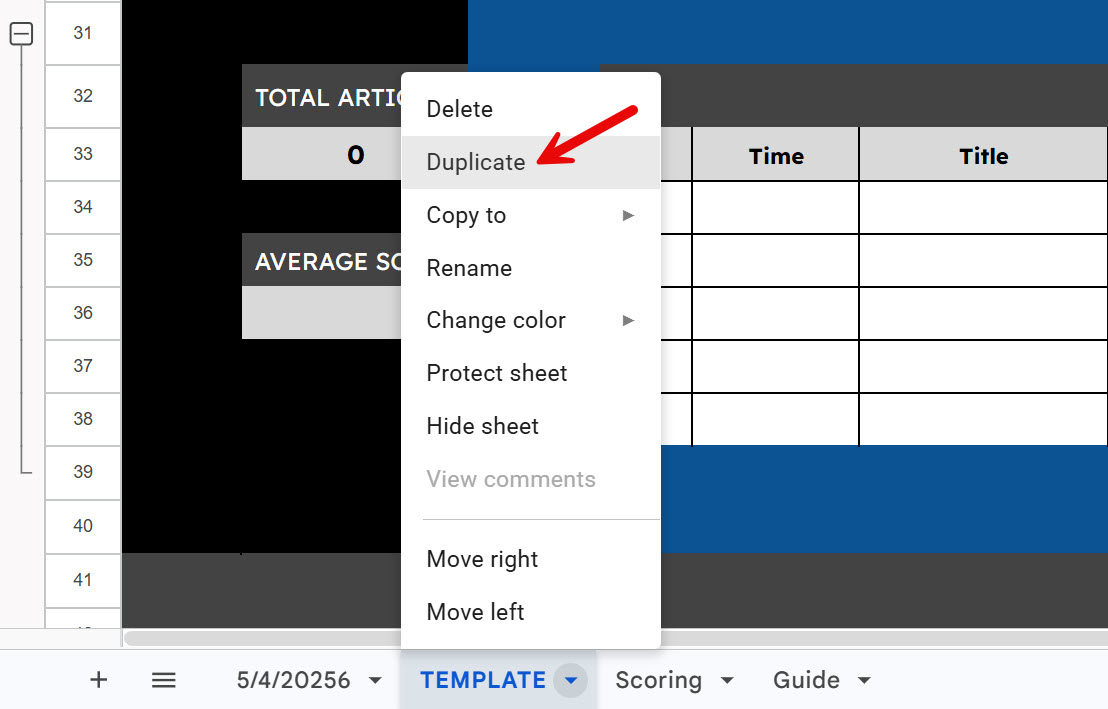Open the TEMPLATE tab dropdown arrow
This screenshot has width=1108, height=709.
point(571,681)
